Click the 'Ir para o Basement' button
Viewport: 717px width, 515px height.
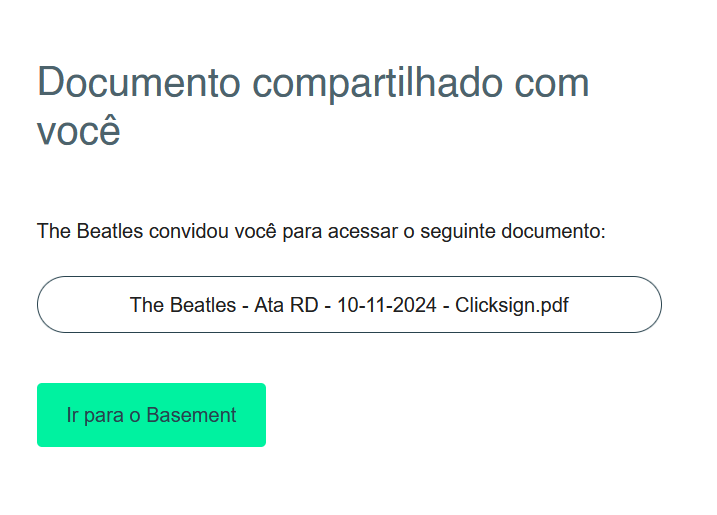(151, 415)
